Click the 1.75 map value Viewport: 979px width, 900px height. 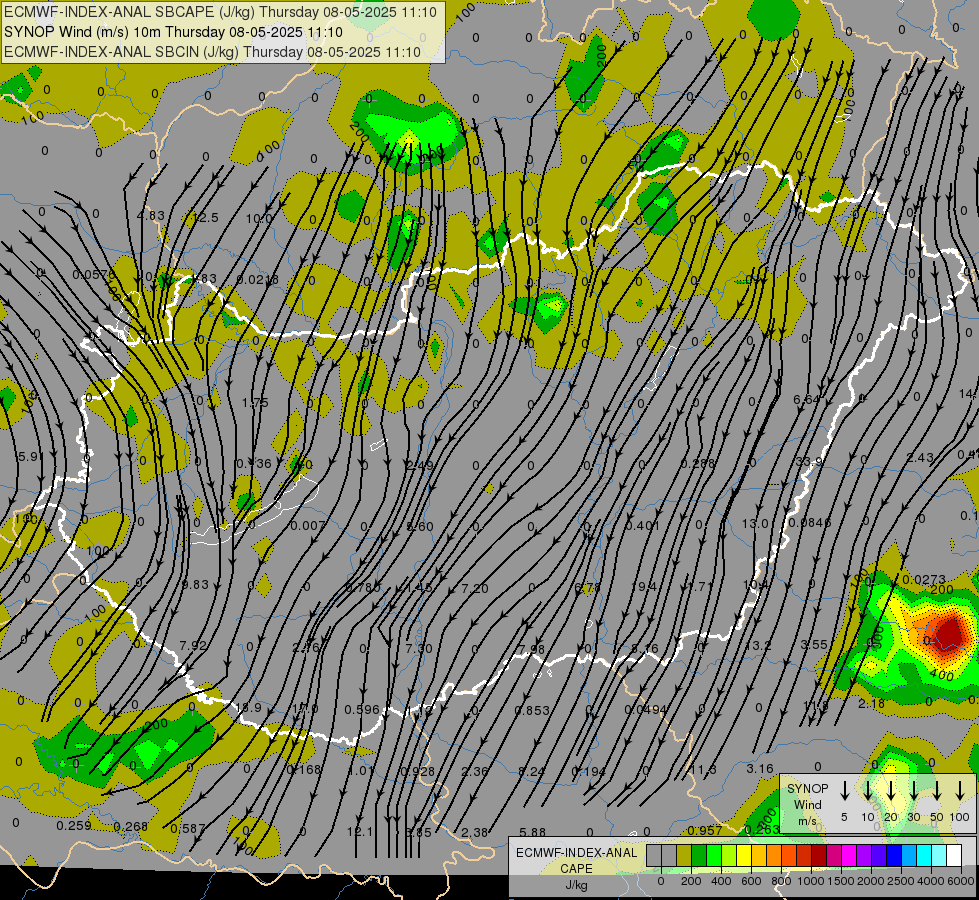[x=255, y=402]
